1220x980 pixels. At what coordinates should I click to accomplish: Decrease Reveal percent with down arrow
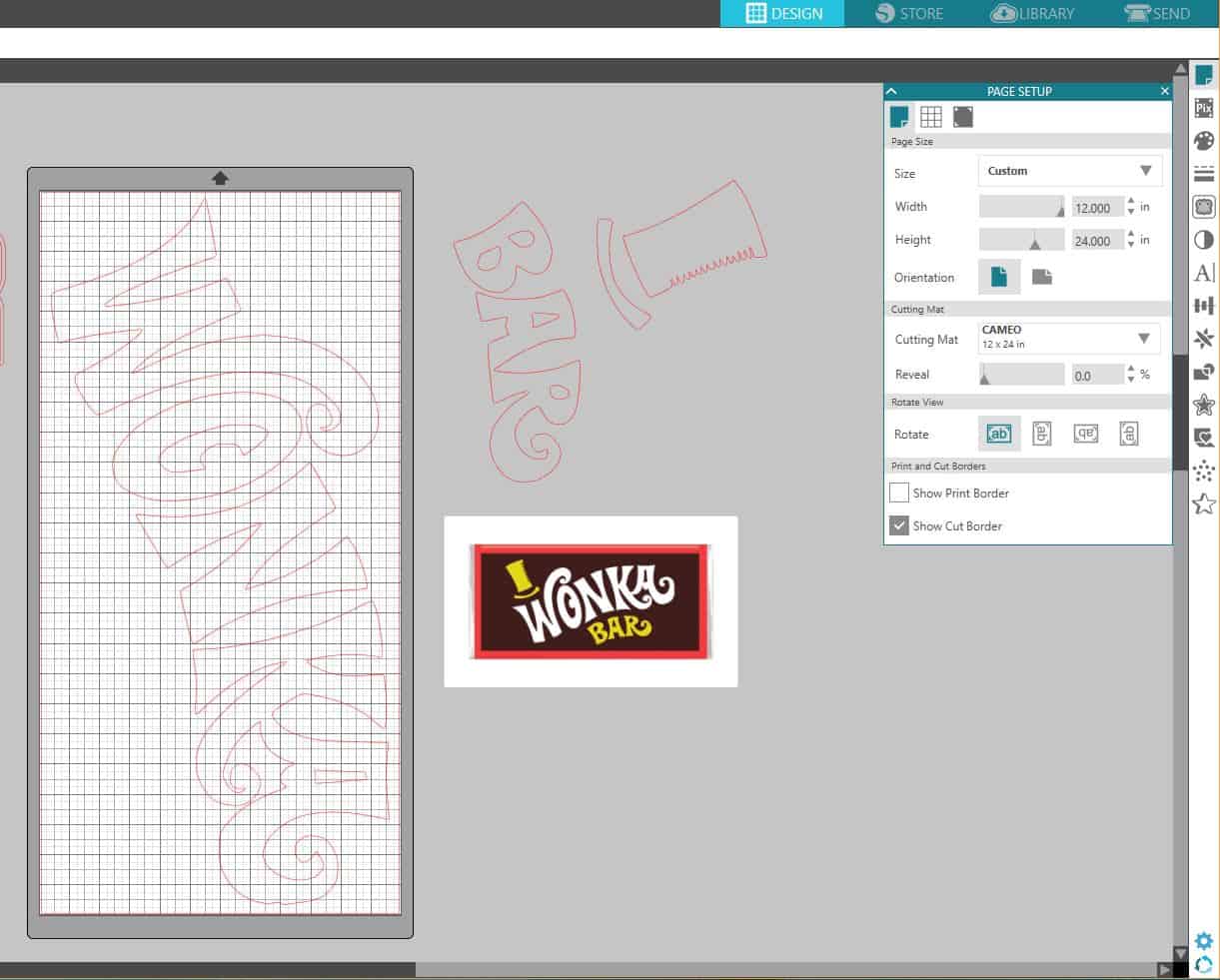tap(1130, 381)
